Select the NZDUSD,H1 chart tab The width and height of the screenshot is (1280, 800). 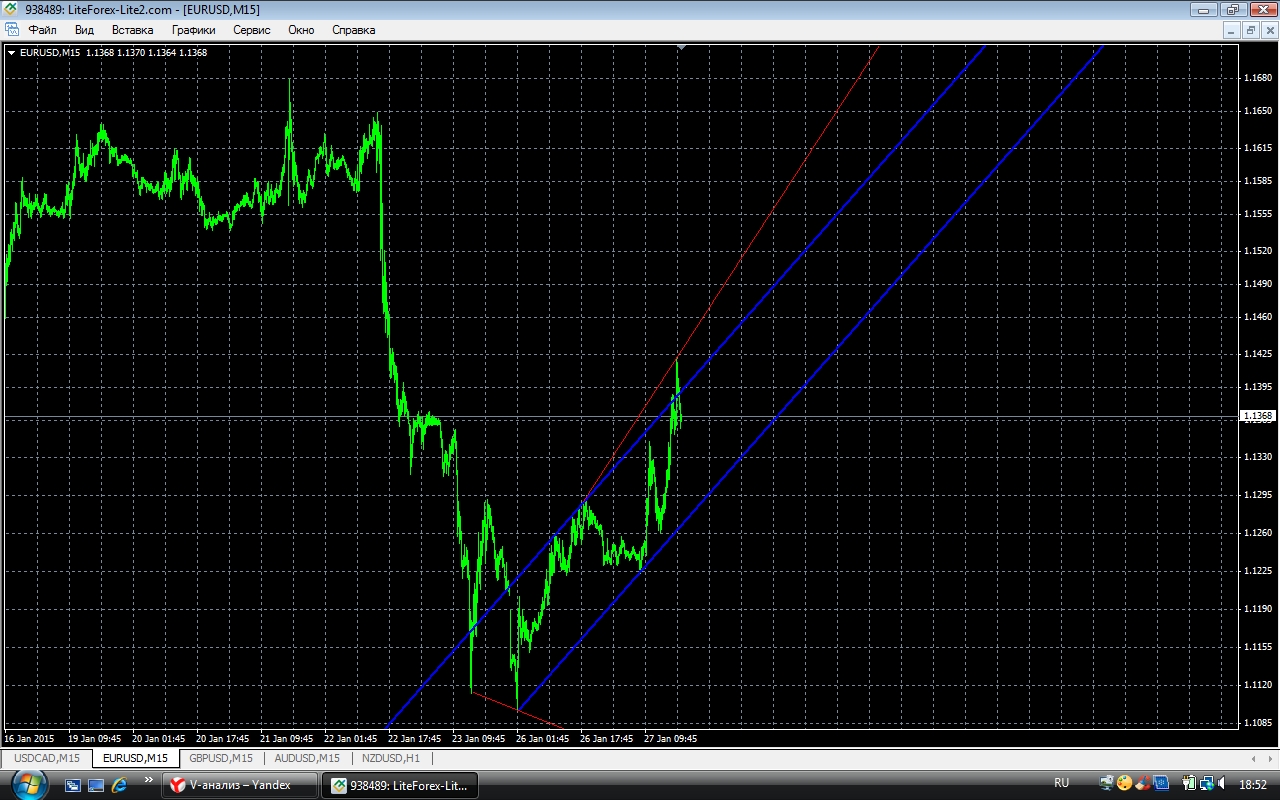(391, 758)
